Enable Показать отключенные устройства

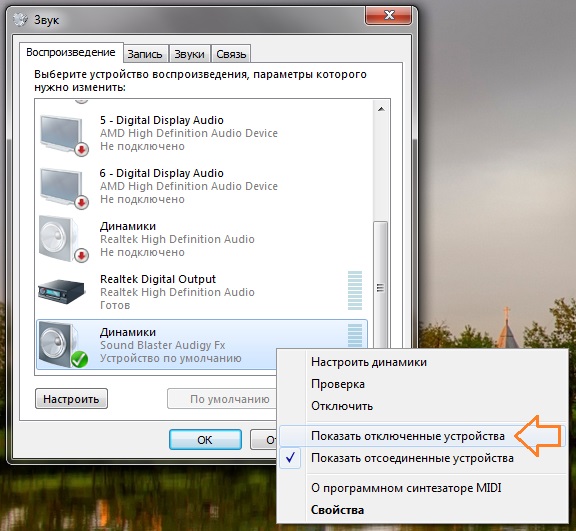(422, 436)
